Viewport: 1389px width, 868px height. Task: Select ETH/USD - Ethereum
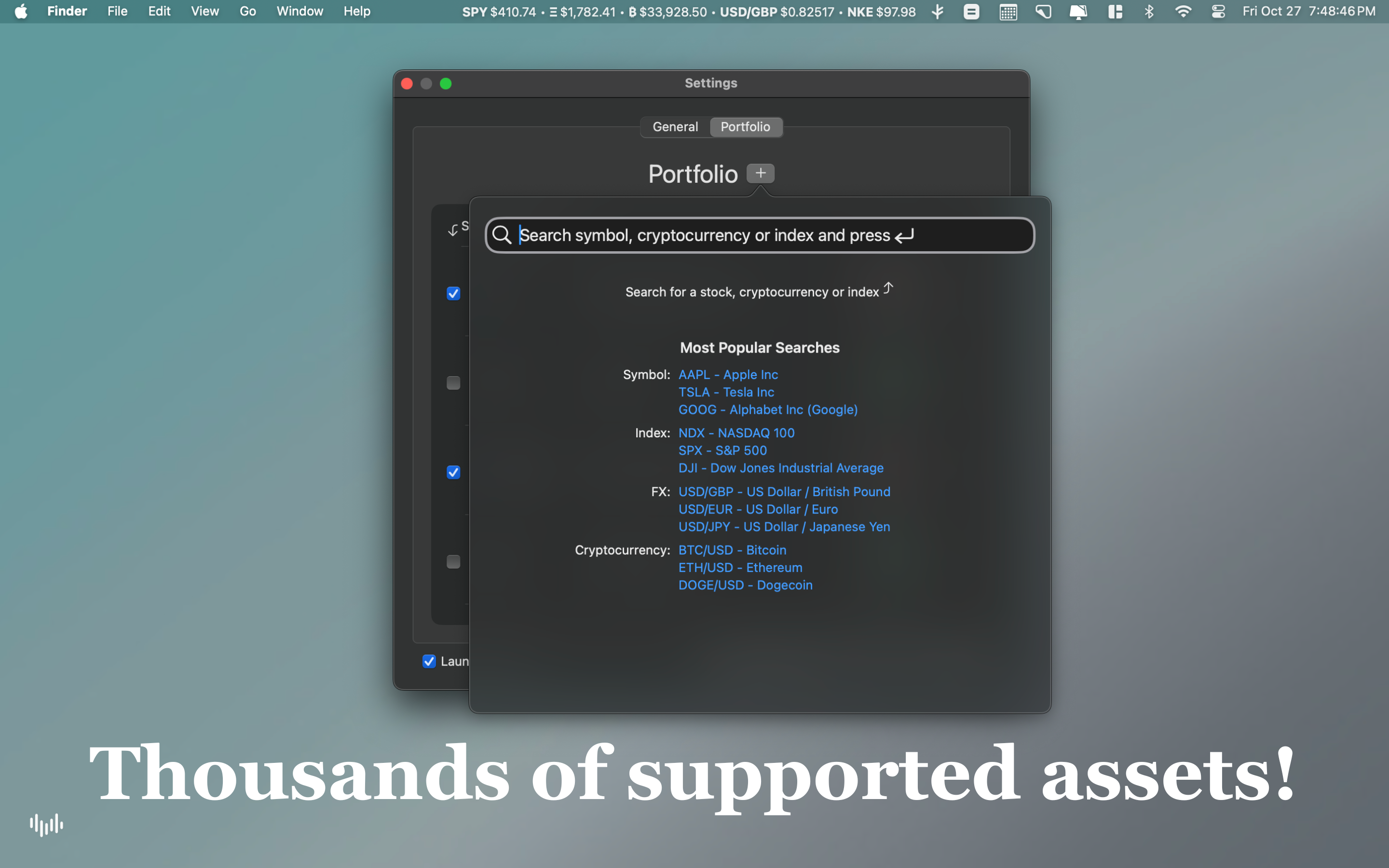pos(740,568)
